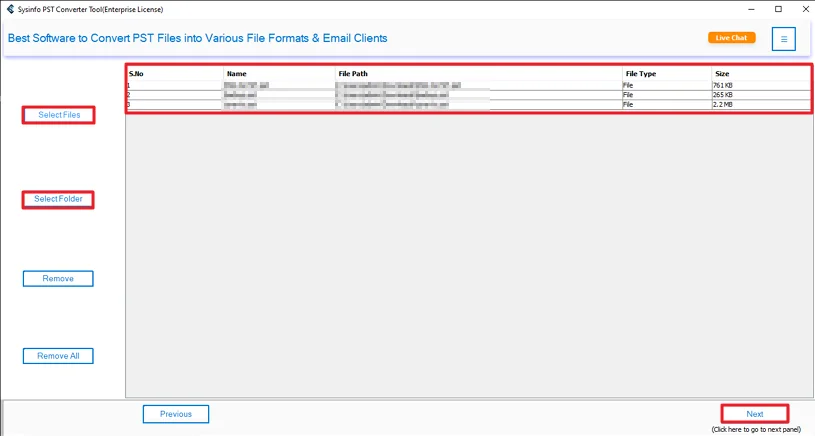Viewport: 815px width, 436px height.
Task: Click File type cell in row 2
Action: click(x=666, y=95)
